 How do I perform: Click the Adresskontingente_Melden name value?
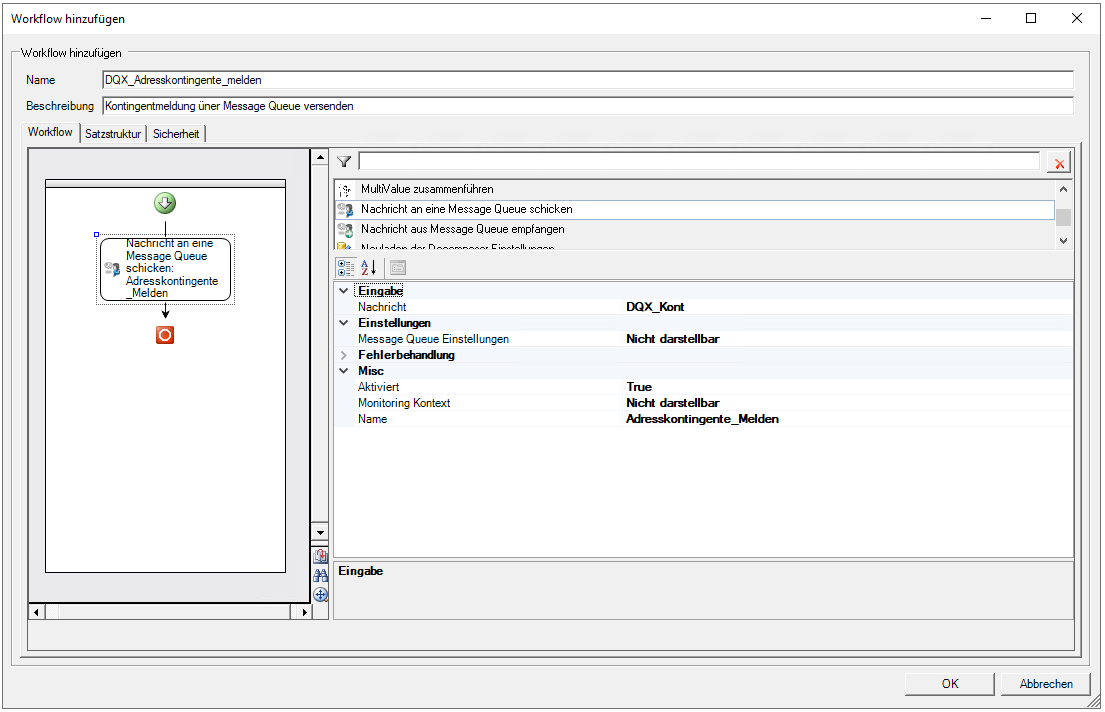click(703, 419)
